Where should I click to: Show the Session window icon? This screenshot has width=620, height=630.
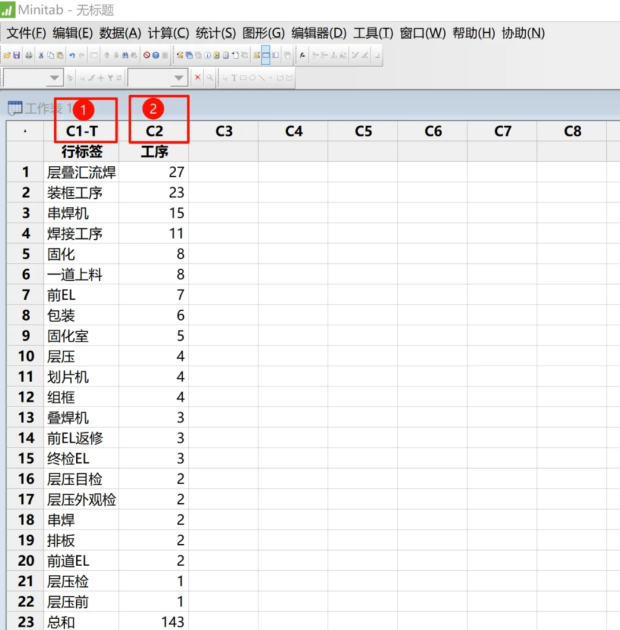[180, 55]
